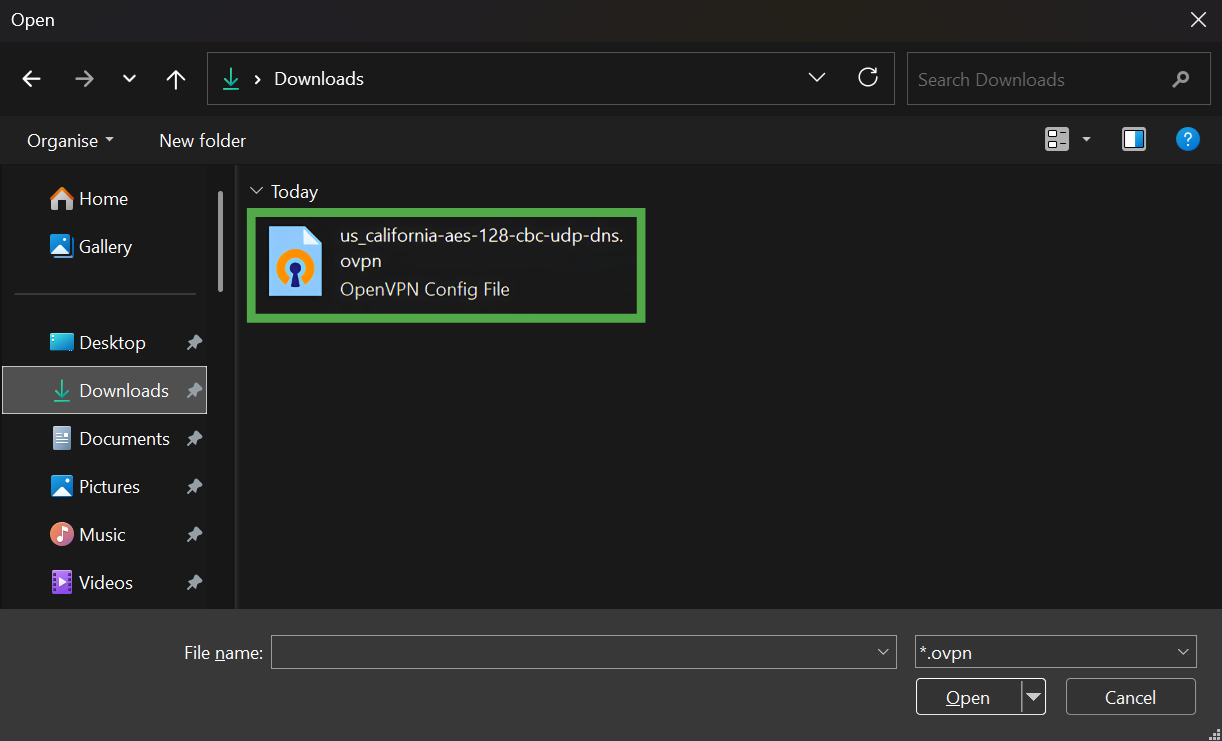Click the sidebar vertical scrollbar

pos(220,241)
